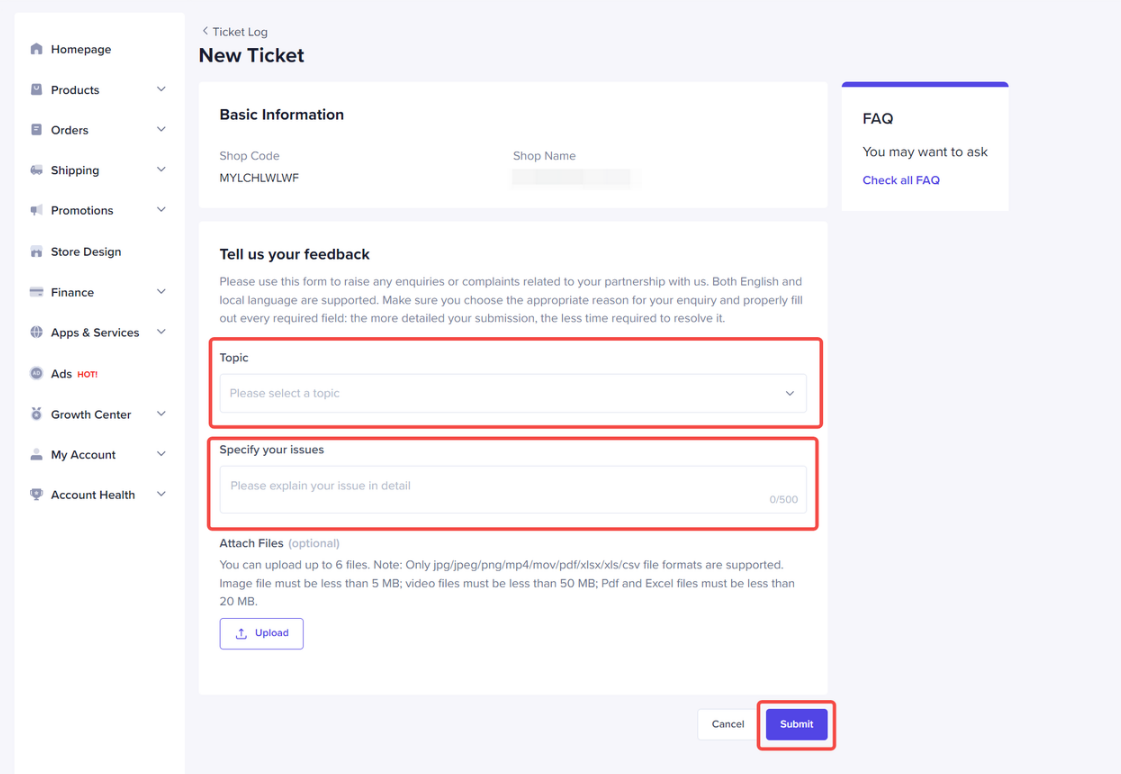Select the Finance icon
1121x774 pixels.
pyautogui.click(x=35, y=291)
